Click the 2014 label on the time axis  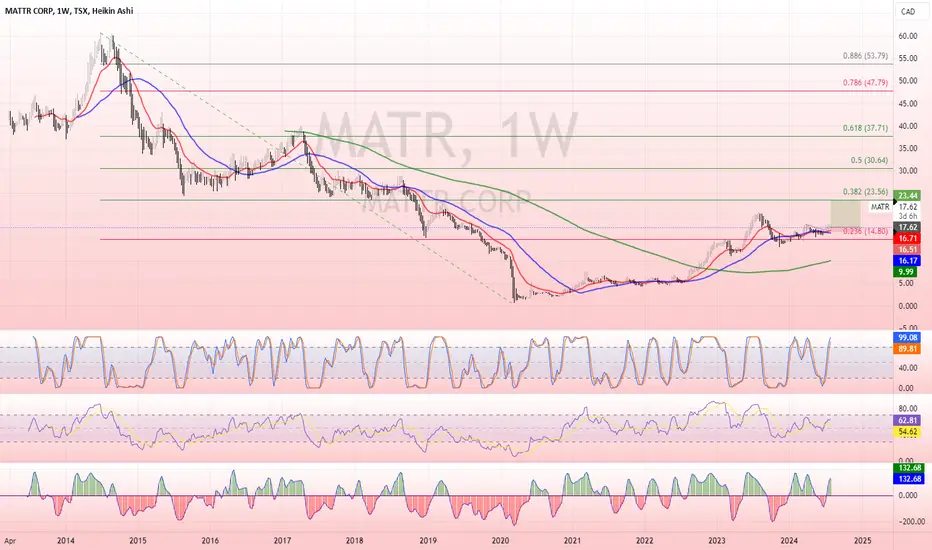click(x=65, y=540)
